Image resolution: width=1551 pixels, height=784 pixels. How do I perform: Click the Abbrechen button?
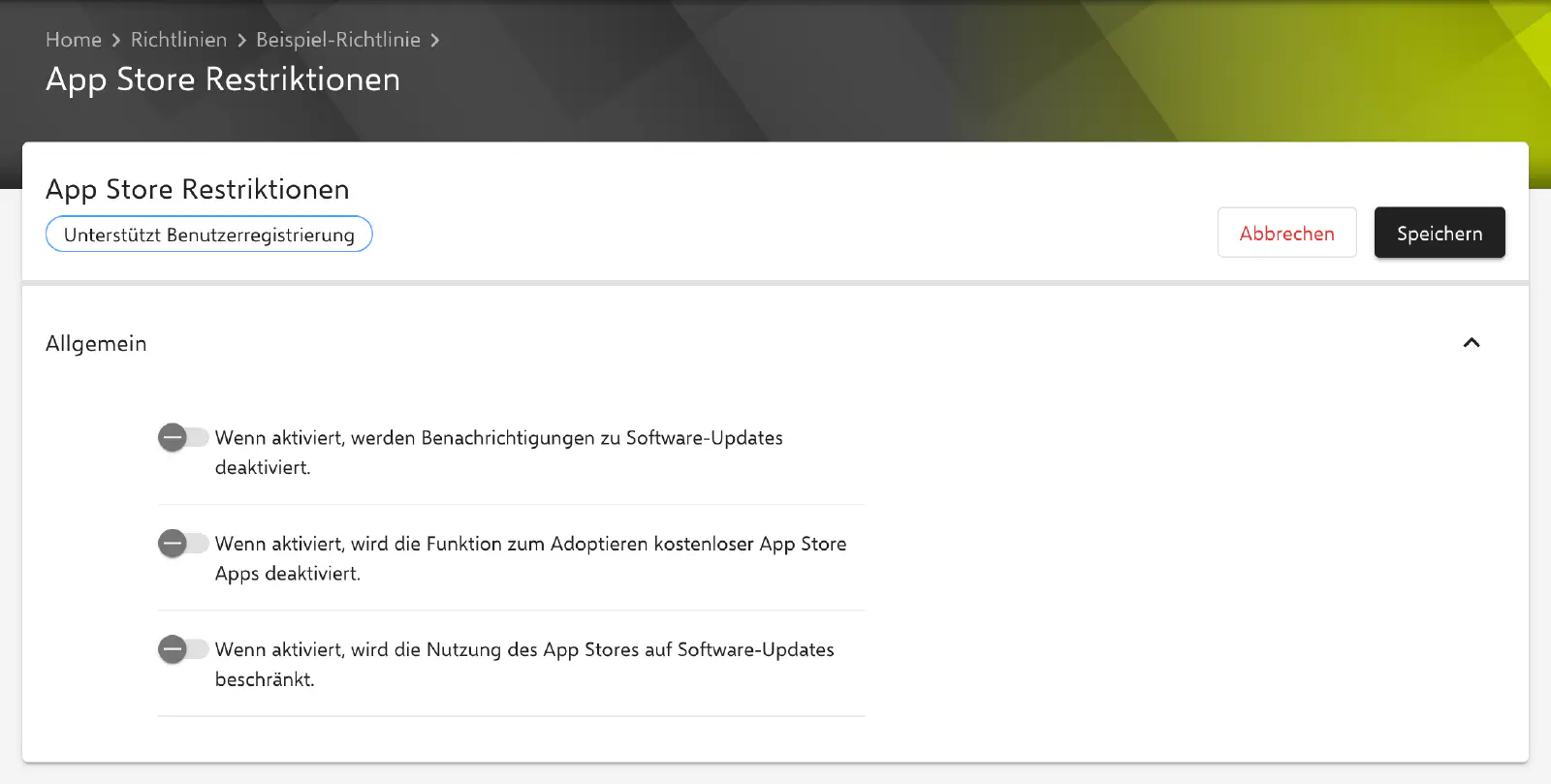tap(1286, 233)
